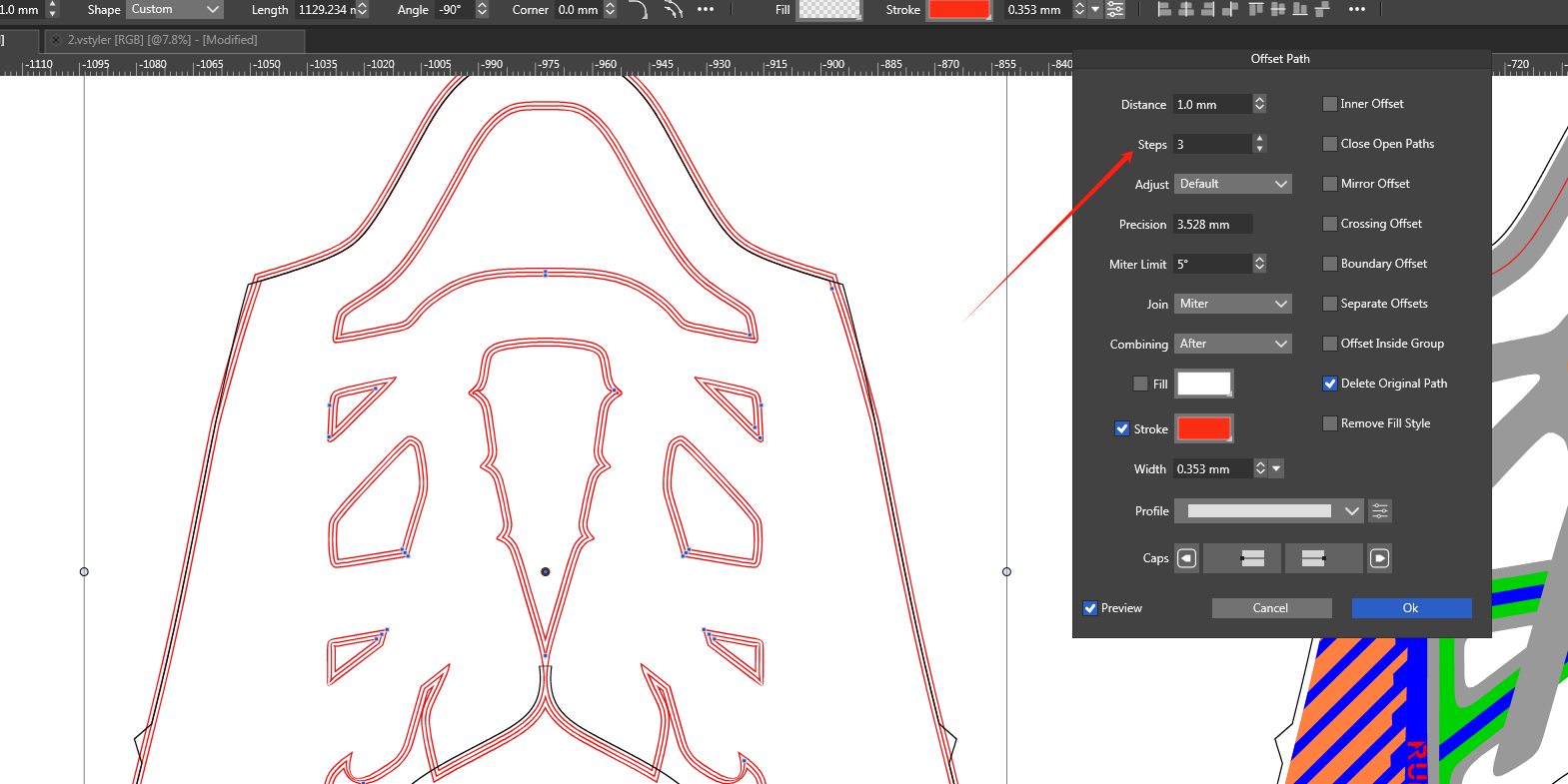Screen dimensions: 1568x784
Task: Uncheck Delete Original Path
Action: (1330, 384)
